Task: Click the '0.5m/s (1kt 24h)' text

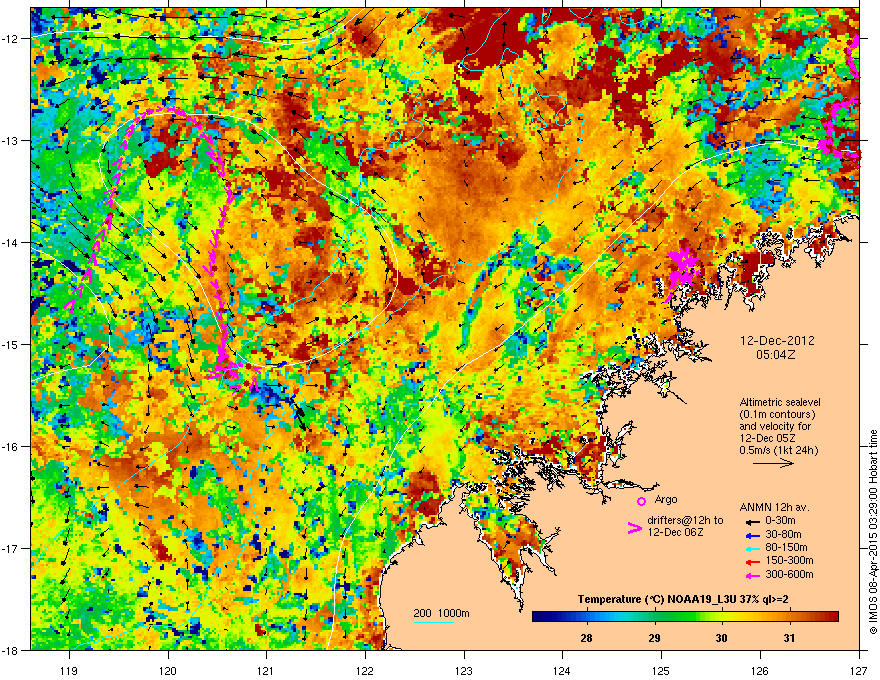Action: pos(778,450)
